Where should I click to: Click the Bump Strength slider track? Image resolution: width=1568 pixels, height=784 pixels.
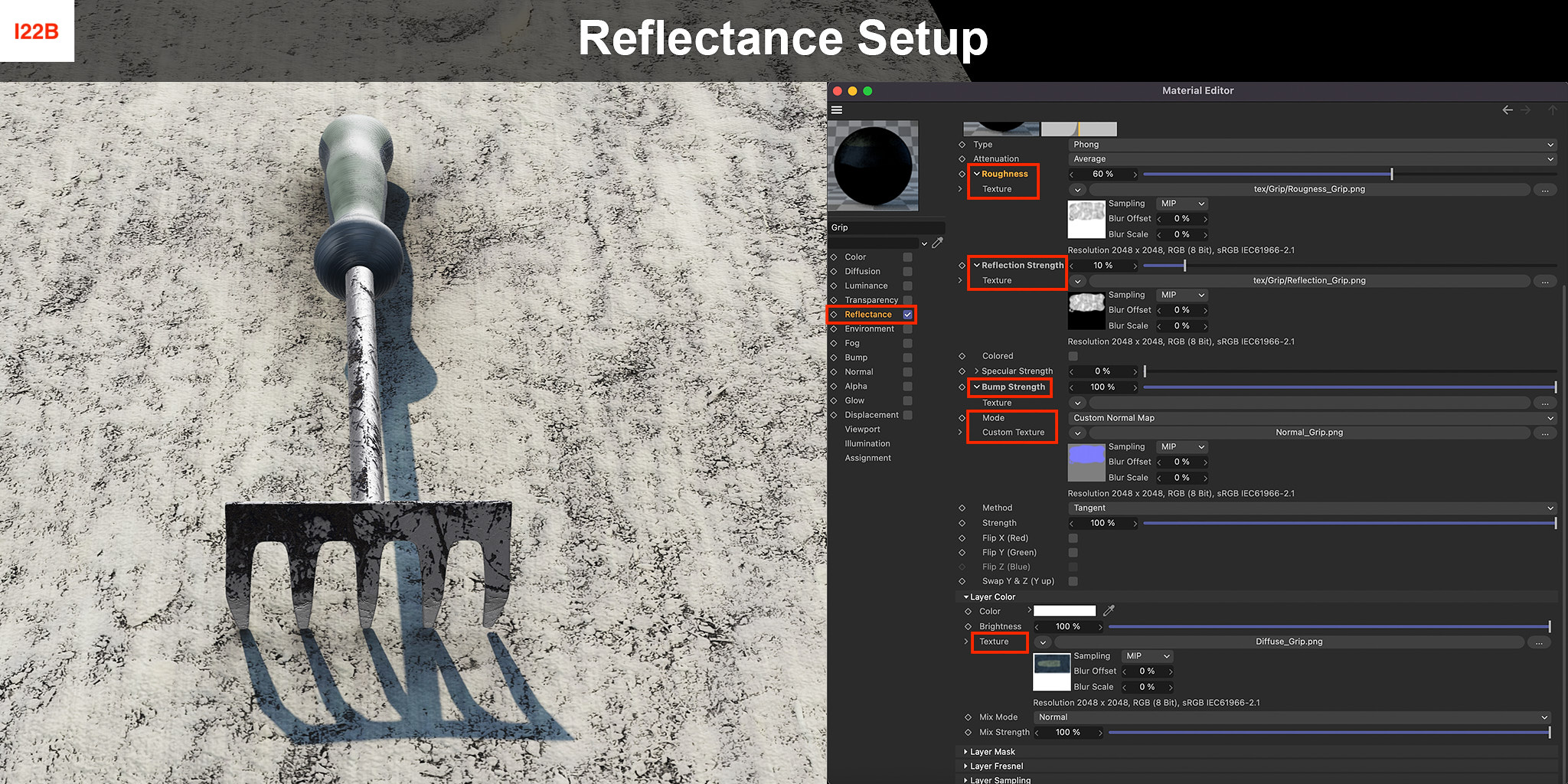pyautogui.click(x=1351, y=387)
